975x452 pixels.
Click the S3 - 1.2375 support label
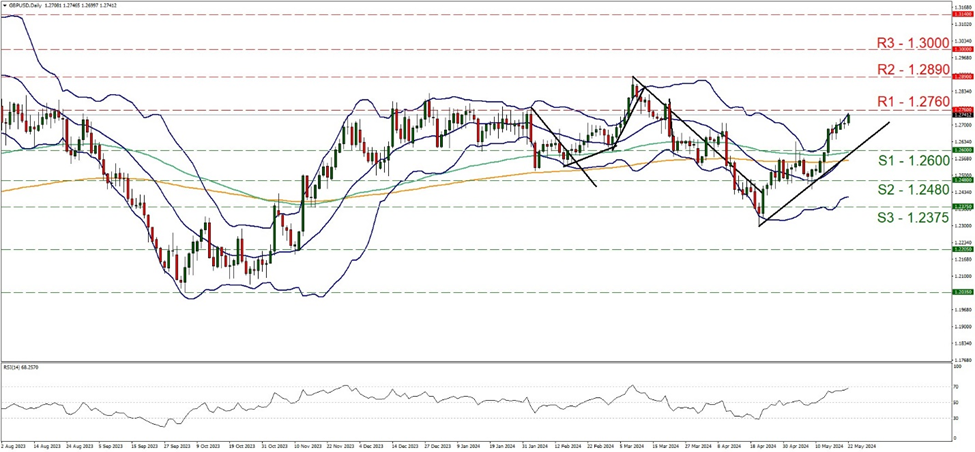(913, 218)
